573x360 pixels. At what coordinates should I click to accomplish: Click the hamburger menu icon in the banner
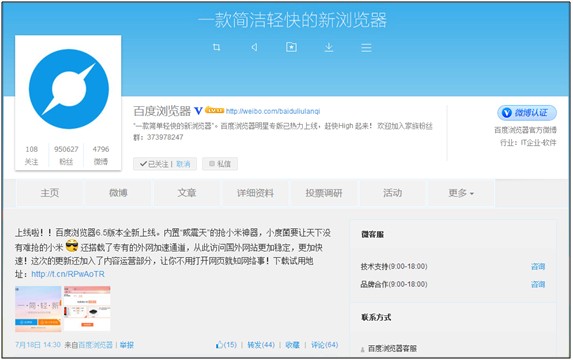click(x=366, y=48)
